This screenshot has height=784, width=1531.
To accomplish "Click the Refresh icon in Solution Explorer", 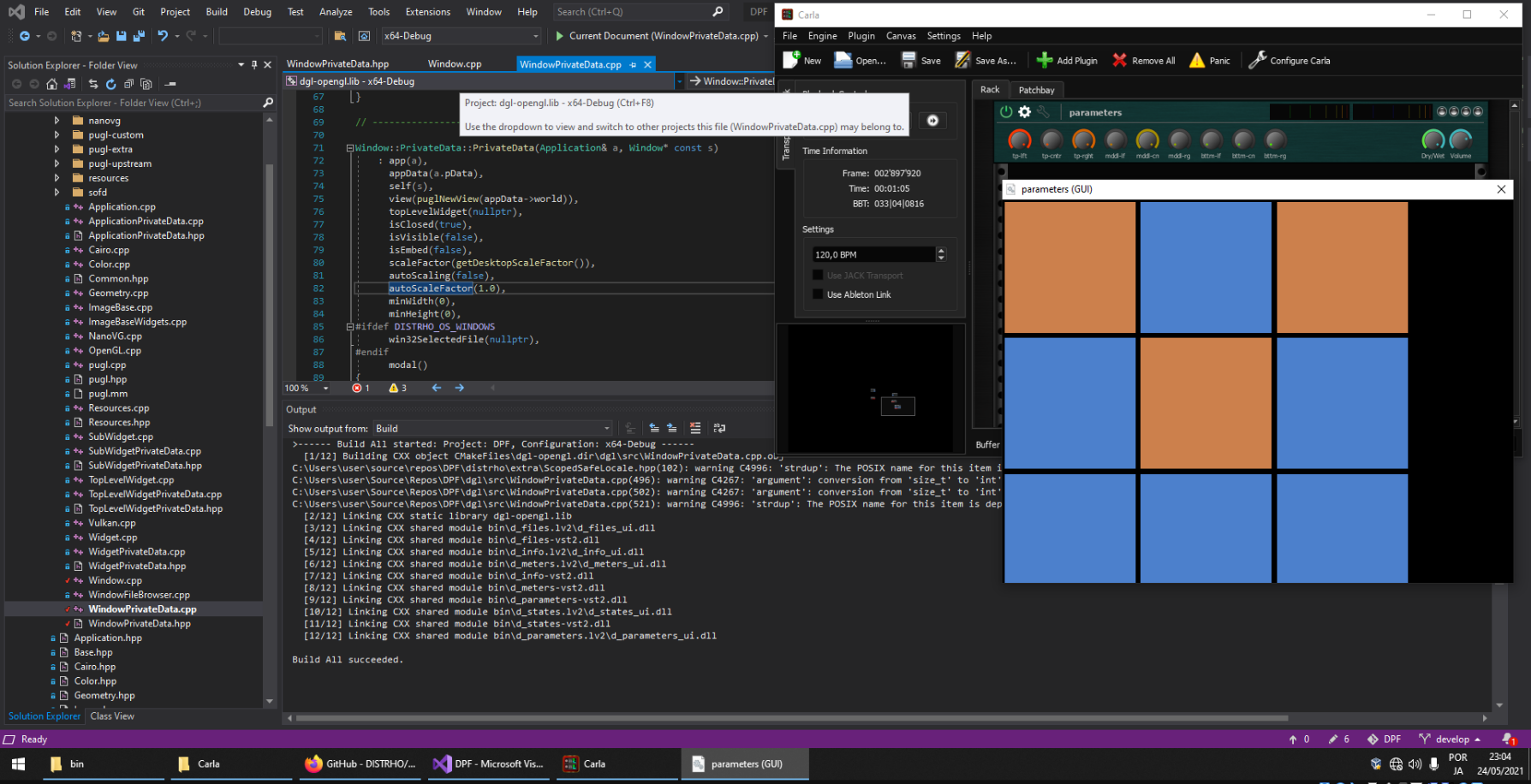I will [110, 84].
